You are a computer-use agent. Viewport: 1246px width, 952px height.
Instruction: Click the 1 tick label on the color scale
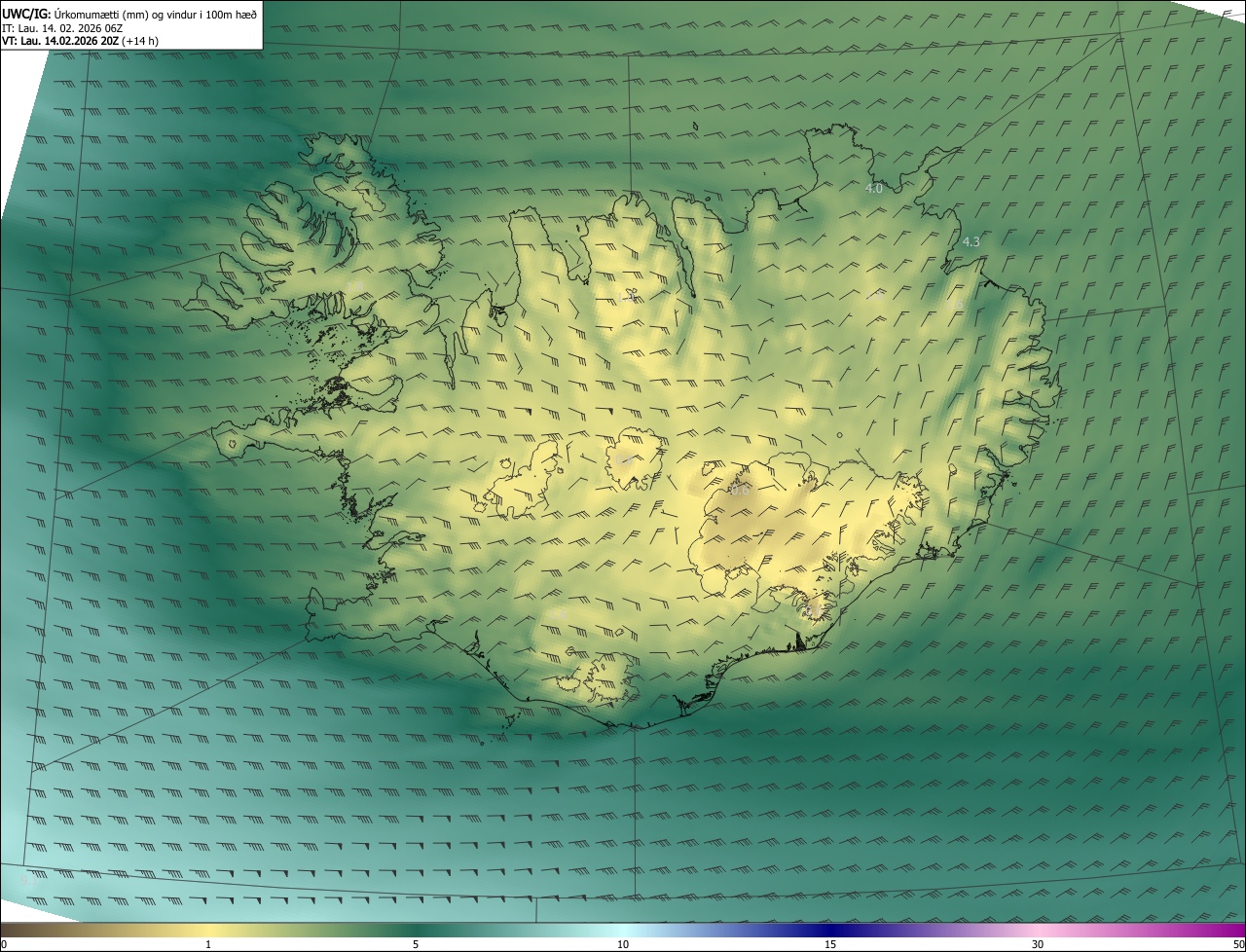[208, 944]
